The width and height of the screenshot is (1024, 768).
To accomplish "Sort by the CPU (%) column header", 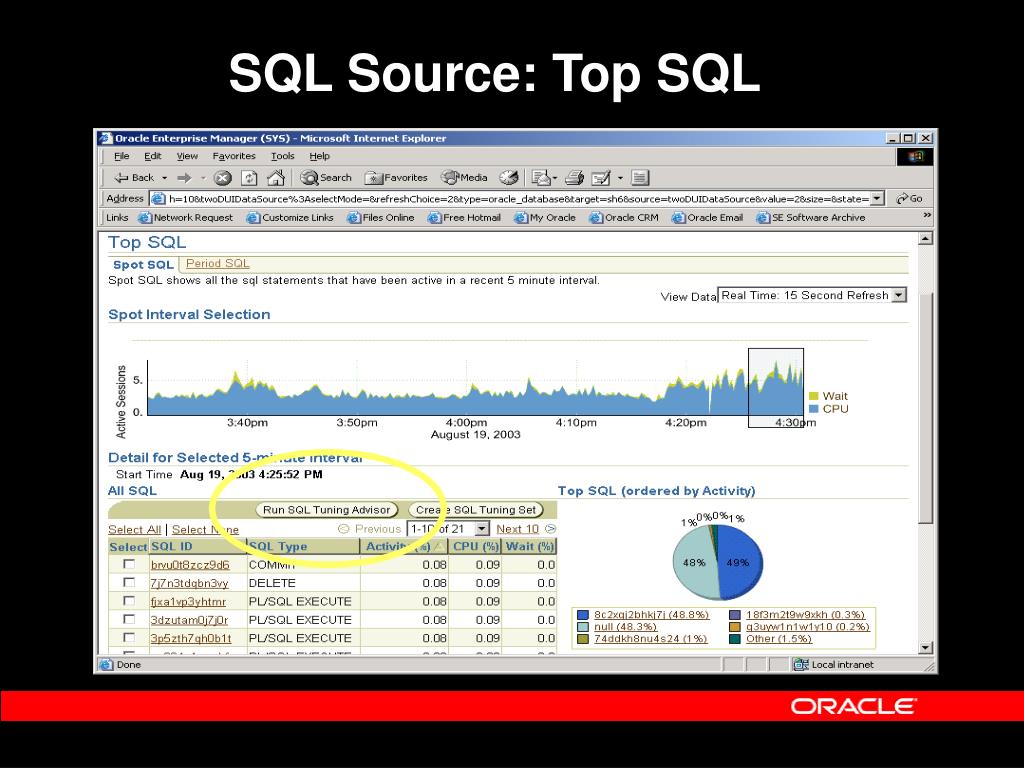I will [475, 546].
